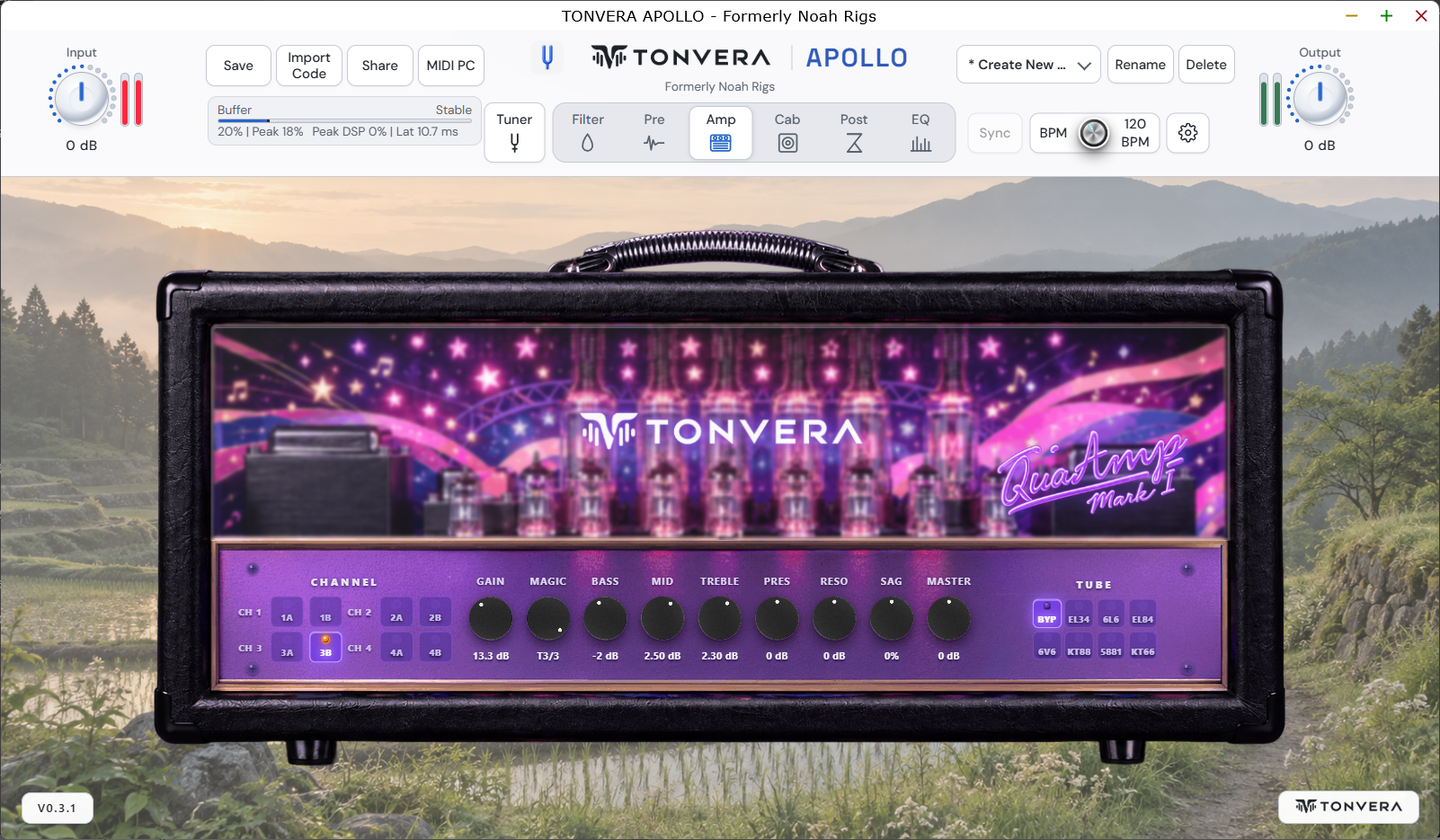Viewport: 1440px width, 840px height.
Task: Click the Input gain knob
Action: point(82,97)
